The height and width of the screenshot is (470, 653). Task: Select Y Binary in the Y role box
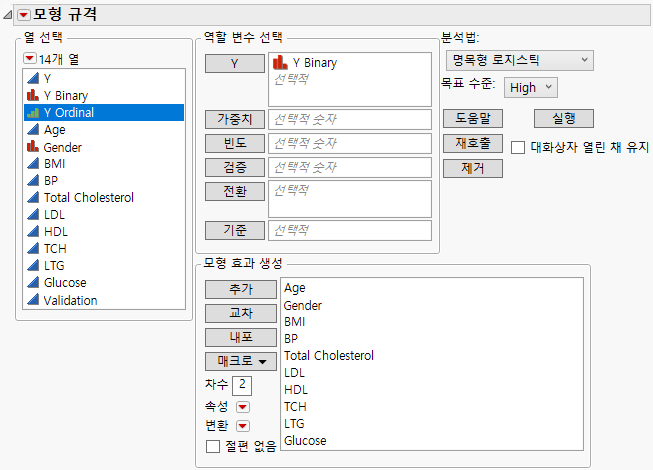pyautogui.click(x=314, y=63)
